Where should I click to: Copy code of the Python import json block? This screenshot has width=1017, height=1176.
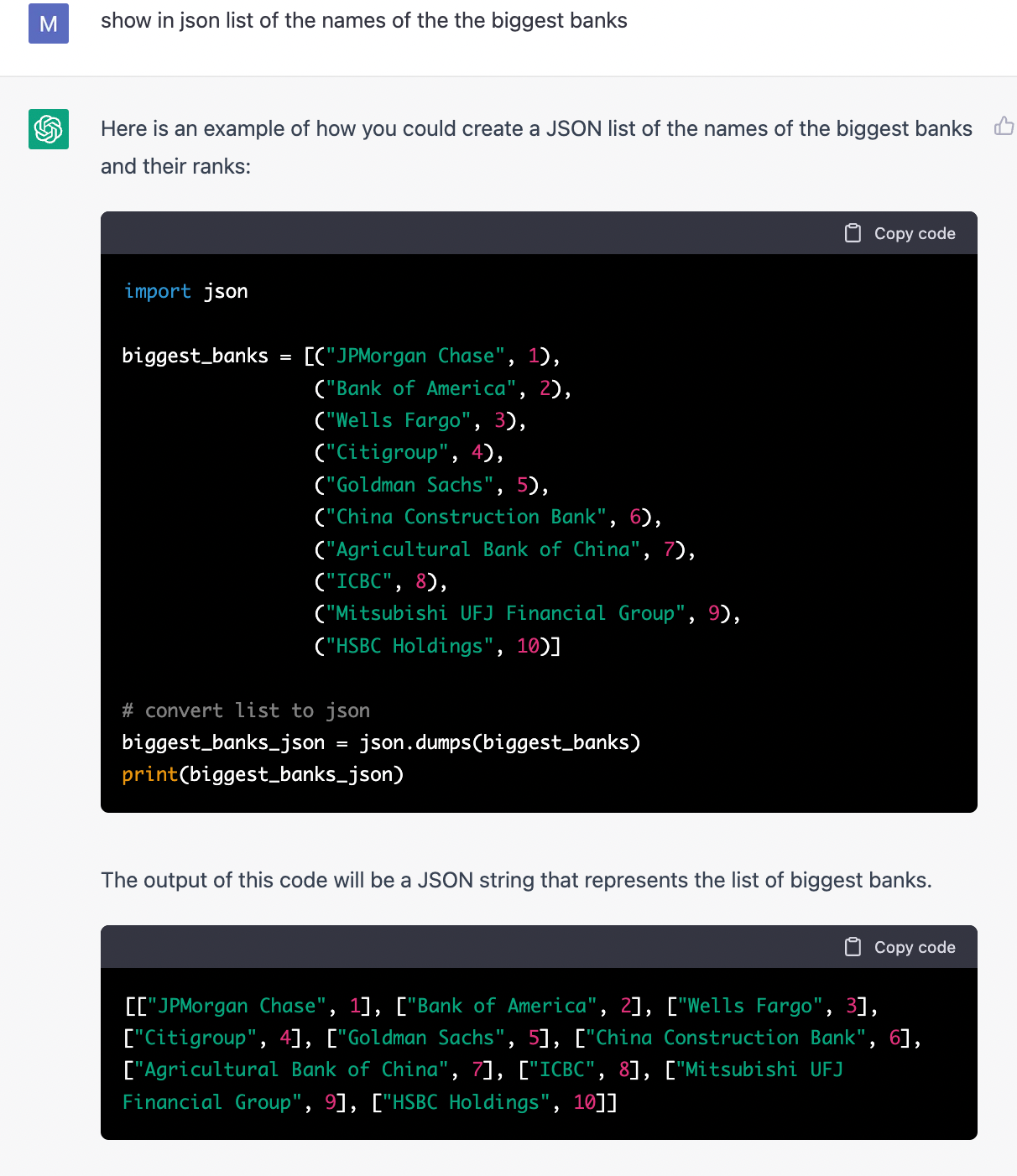coord(900,233)
